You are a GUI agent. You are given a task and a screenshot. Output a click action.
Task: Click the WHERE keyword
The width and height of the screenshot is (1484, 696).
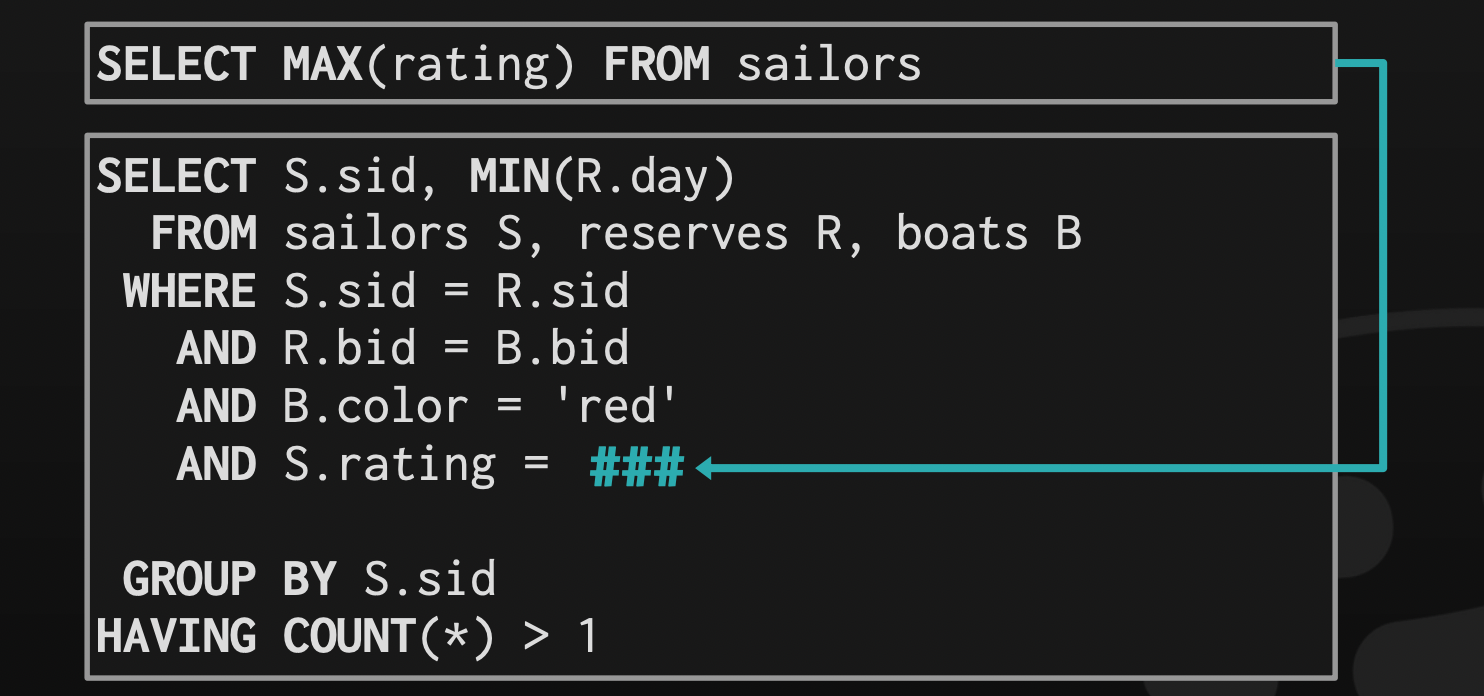189,292
